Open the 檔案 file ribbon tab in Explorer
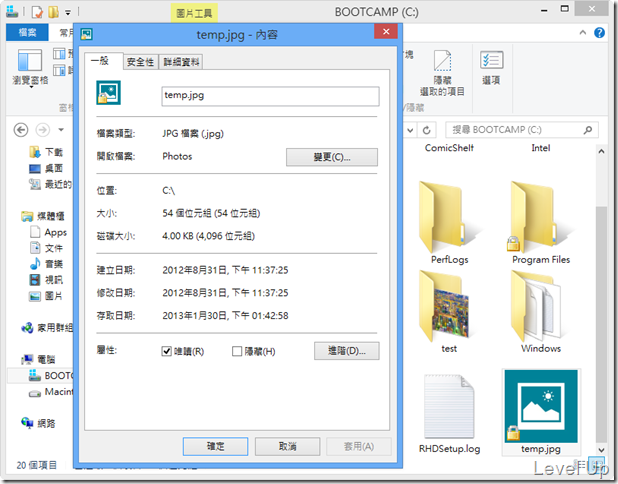Viewport: 618px width, 484px height. 27,32
